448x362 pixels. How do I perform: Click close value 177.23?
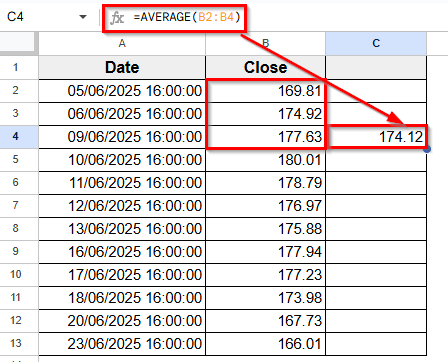[x=265, y=275]
